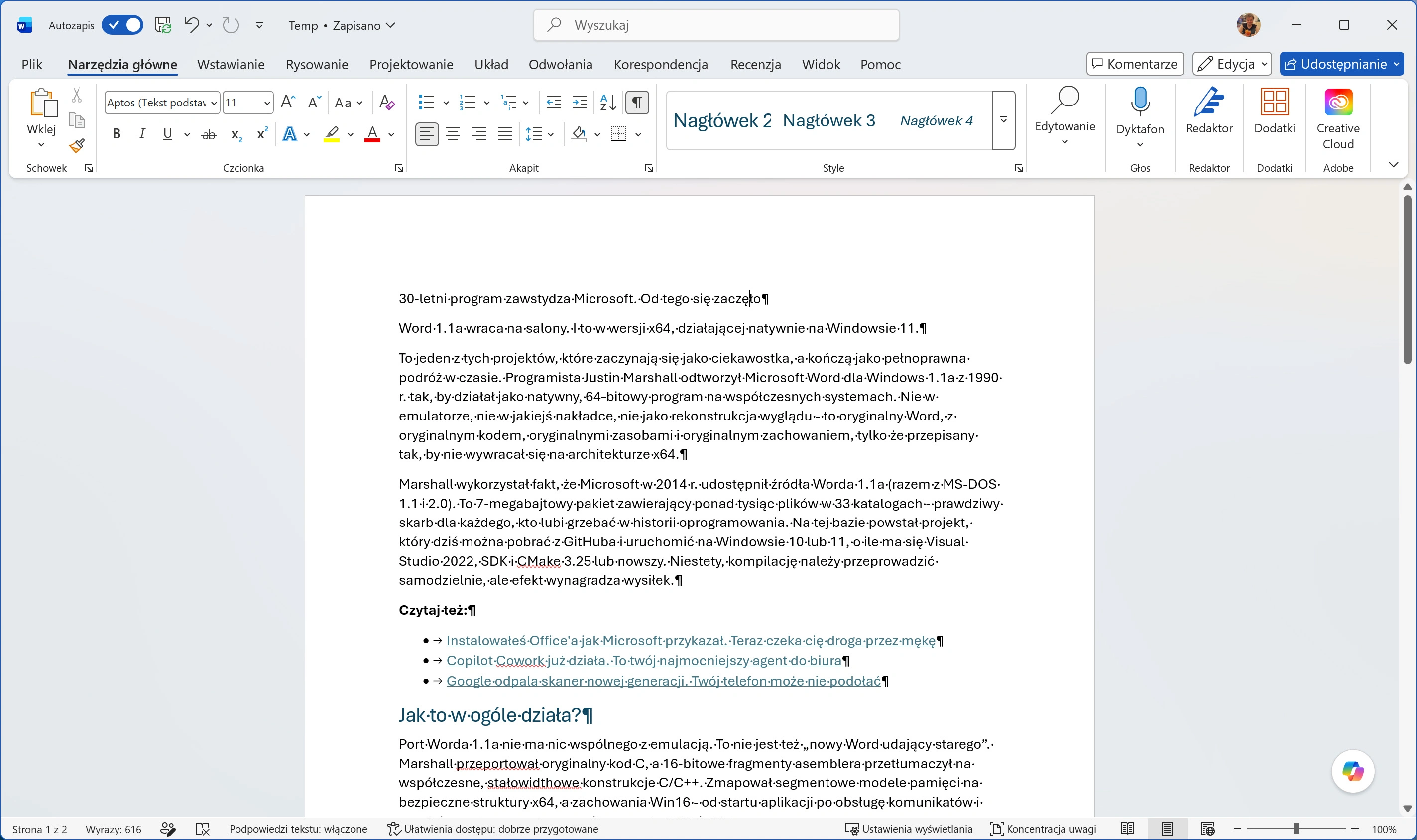Screen dimensions: 1417x840
Task: Open the Redaktor editor pane
Action: point(1209,111)
